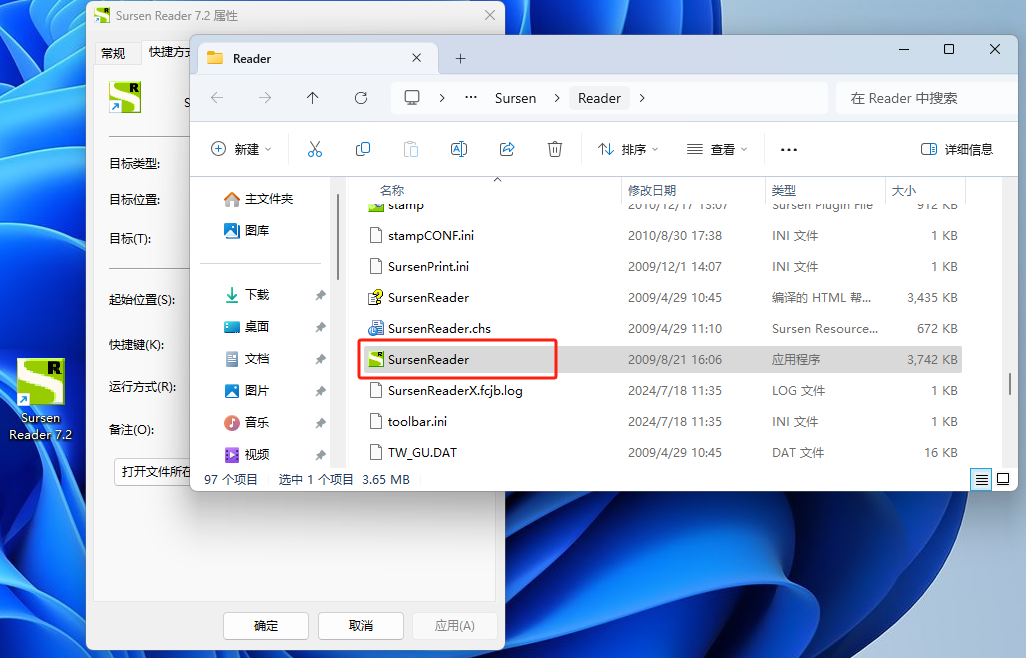Select the stampCONF.ini file
Viewport: 1026px width, 658px height.
pos(662,235)
